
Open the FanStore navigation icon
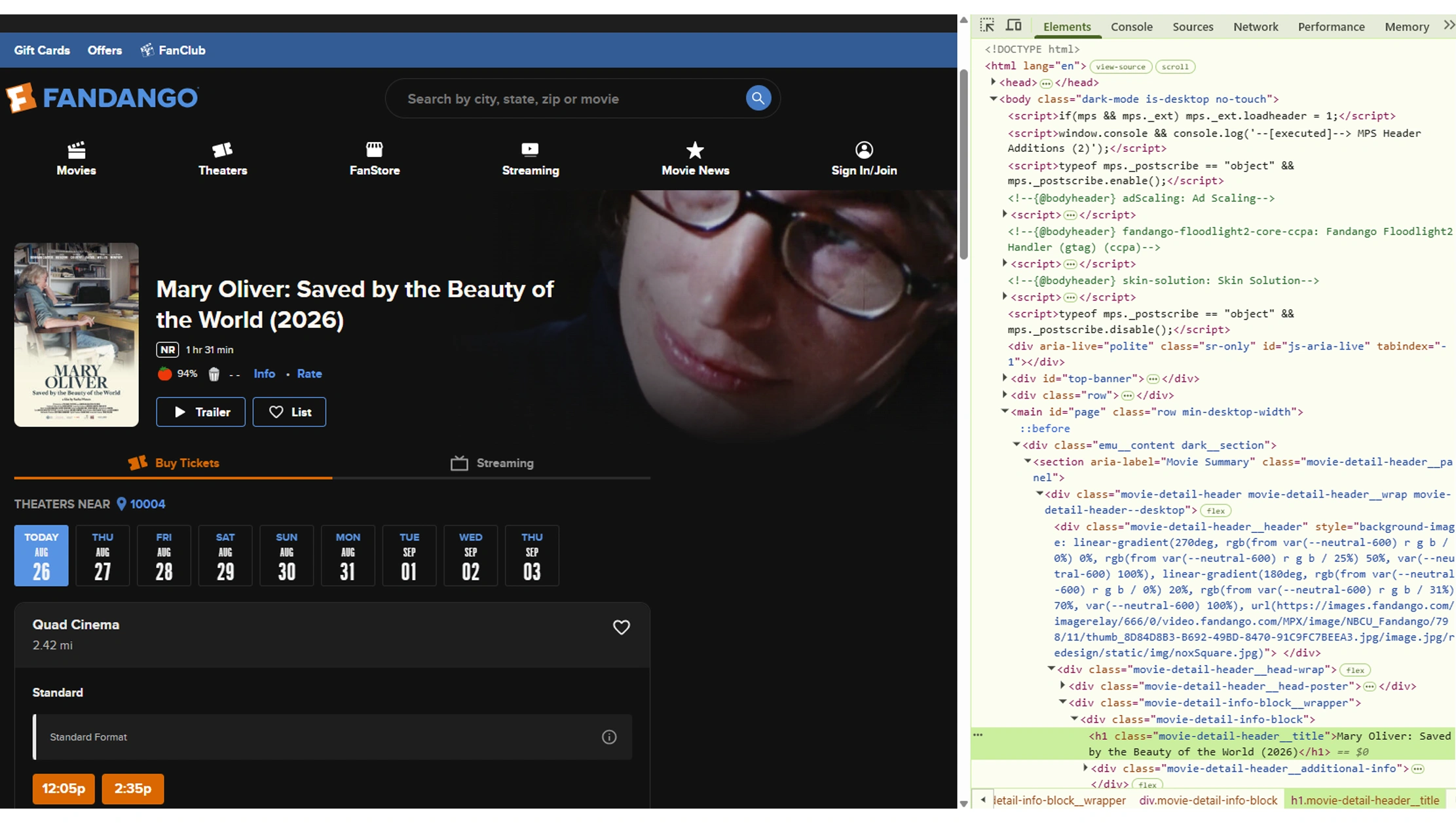click(x=374, y=150)
